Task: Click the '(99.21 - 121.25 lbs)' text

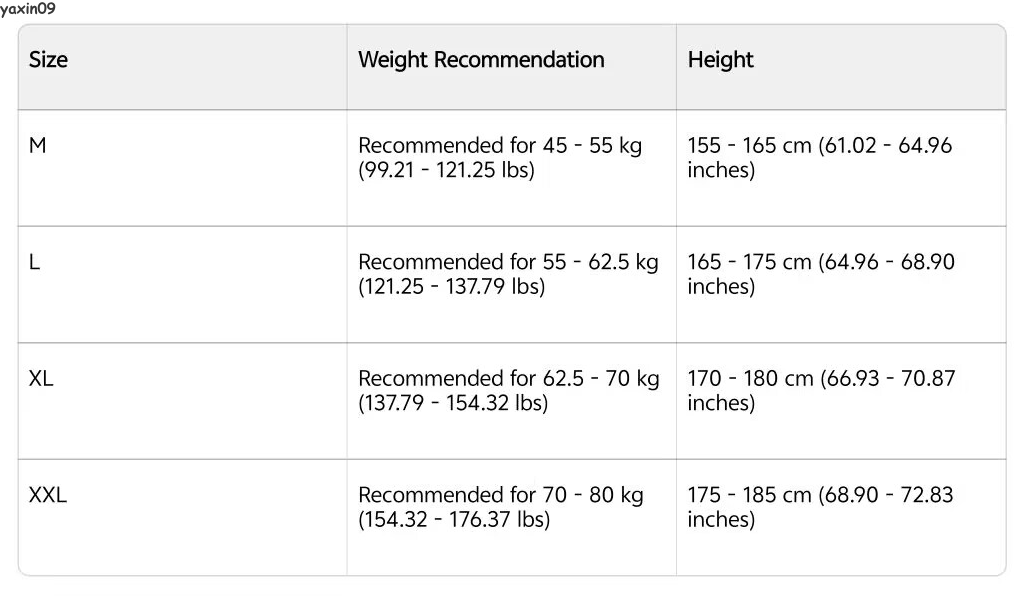Action: pyautogui.click(x=446, y=170)
